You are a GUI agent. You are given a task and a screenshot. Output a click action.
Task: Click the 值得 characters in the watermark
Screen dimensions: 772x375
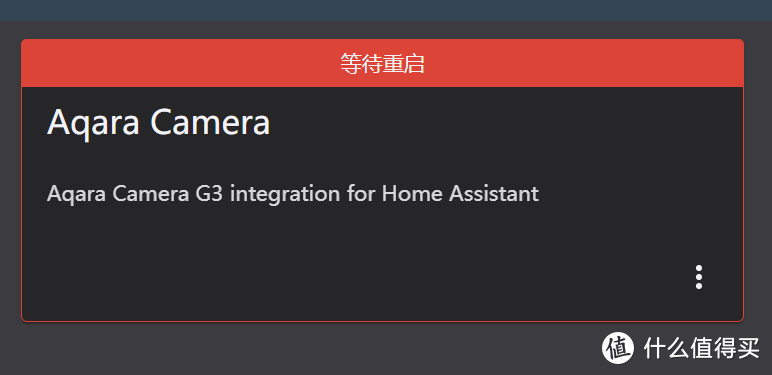714,348
